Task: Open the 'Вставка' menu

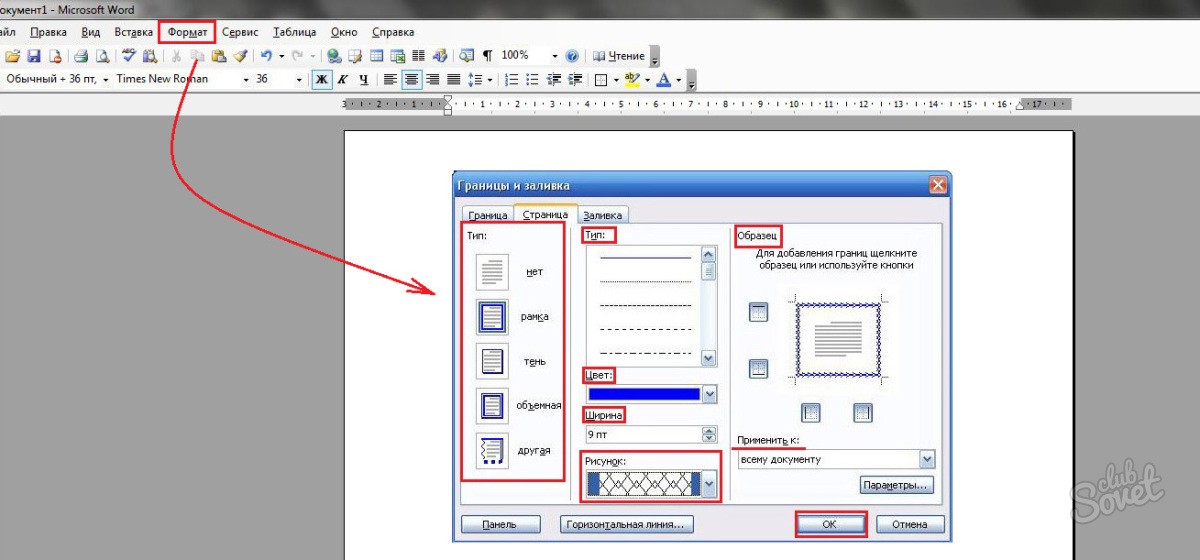Action: tap(134, 32)
